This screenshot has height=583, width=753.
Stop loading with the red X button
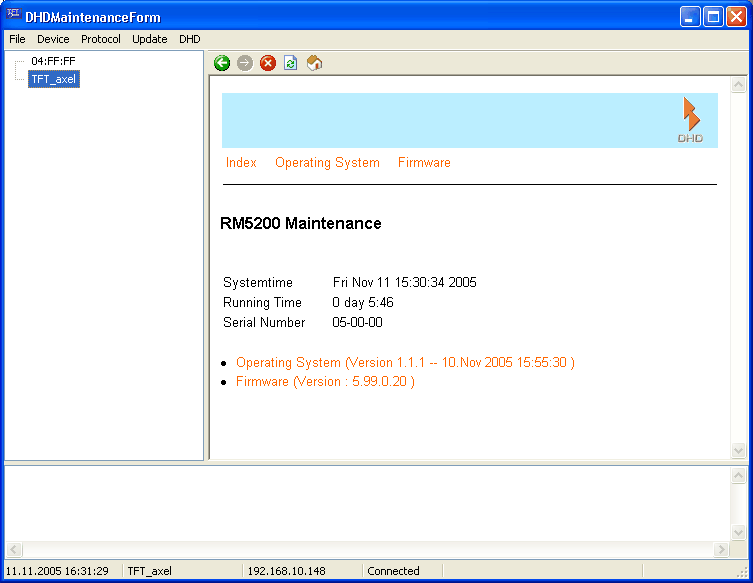click(x=268, y=63)
